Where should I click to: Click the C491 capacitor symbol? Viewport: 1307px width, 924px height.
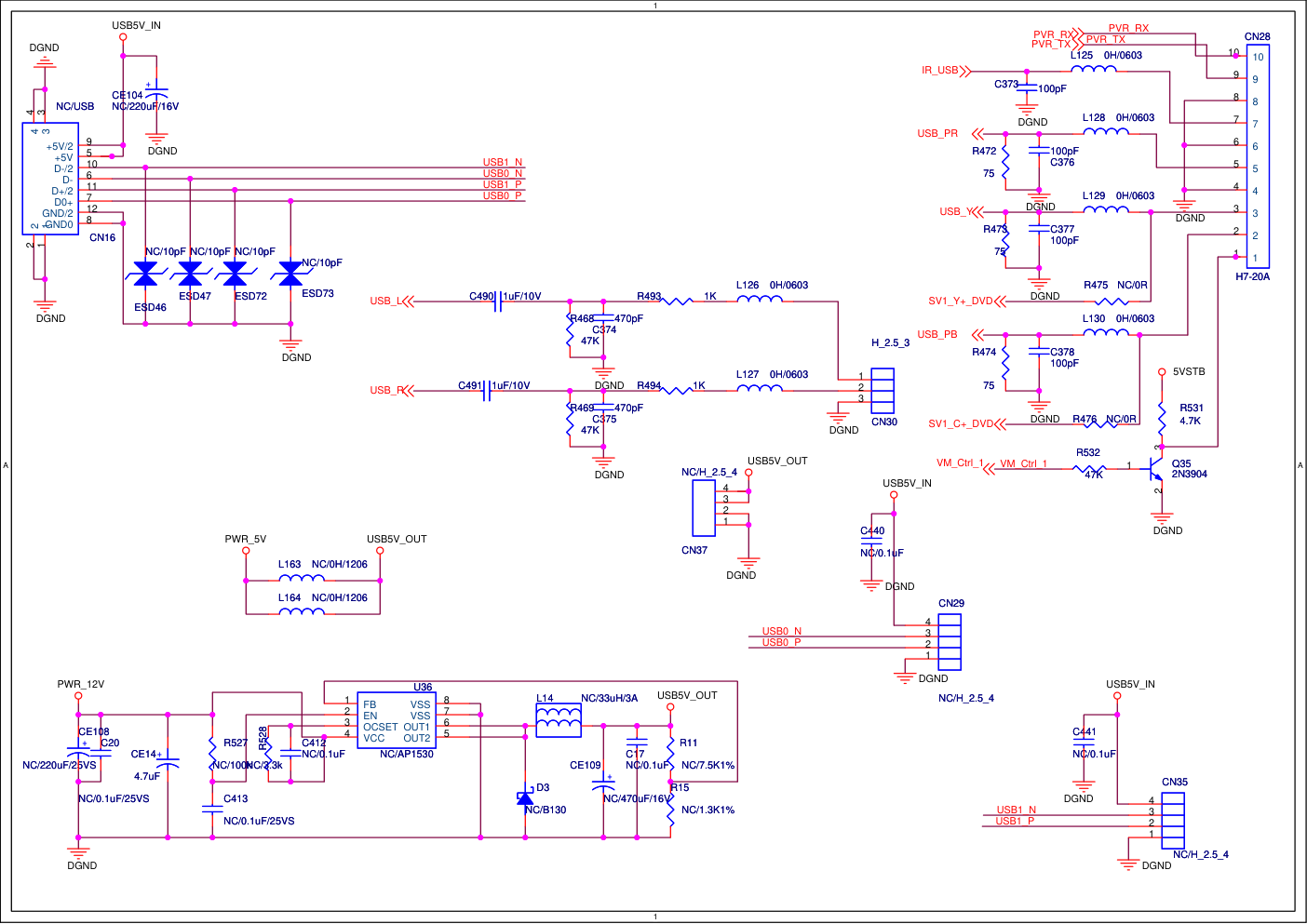click(x=486, y=391)
